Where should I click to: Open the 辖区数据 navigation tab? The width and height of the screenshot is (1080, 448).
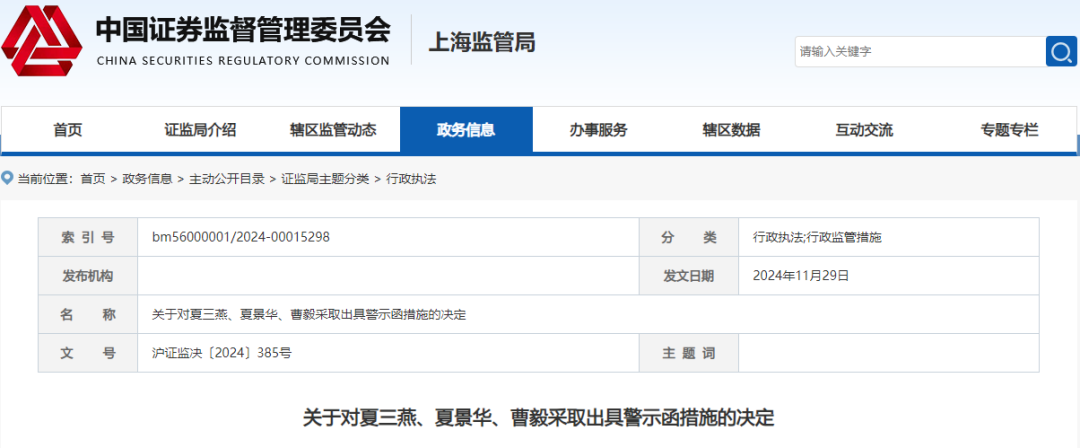(731, 130)
